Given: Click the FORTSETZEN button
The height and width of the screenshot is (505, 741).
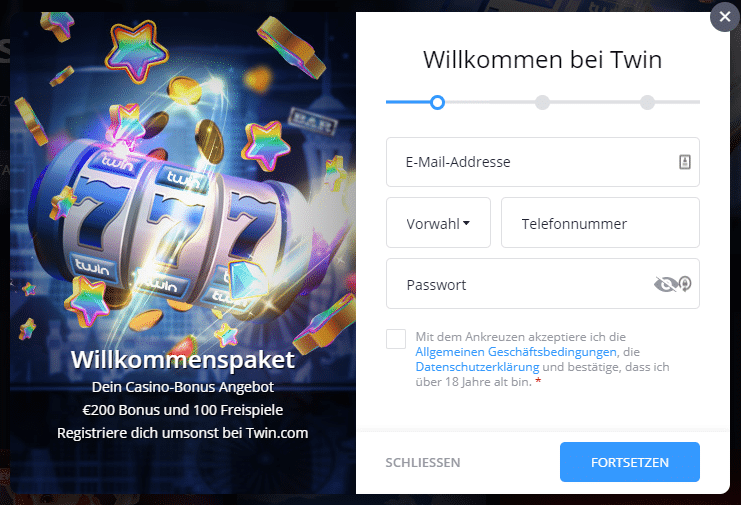Looking at the screenshot, I should (x=629, y=462).
